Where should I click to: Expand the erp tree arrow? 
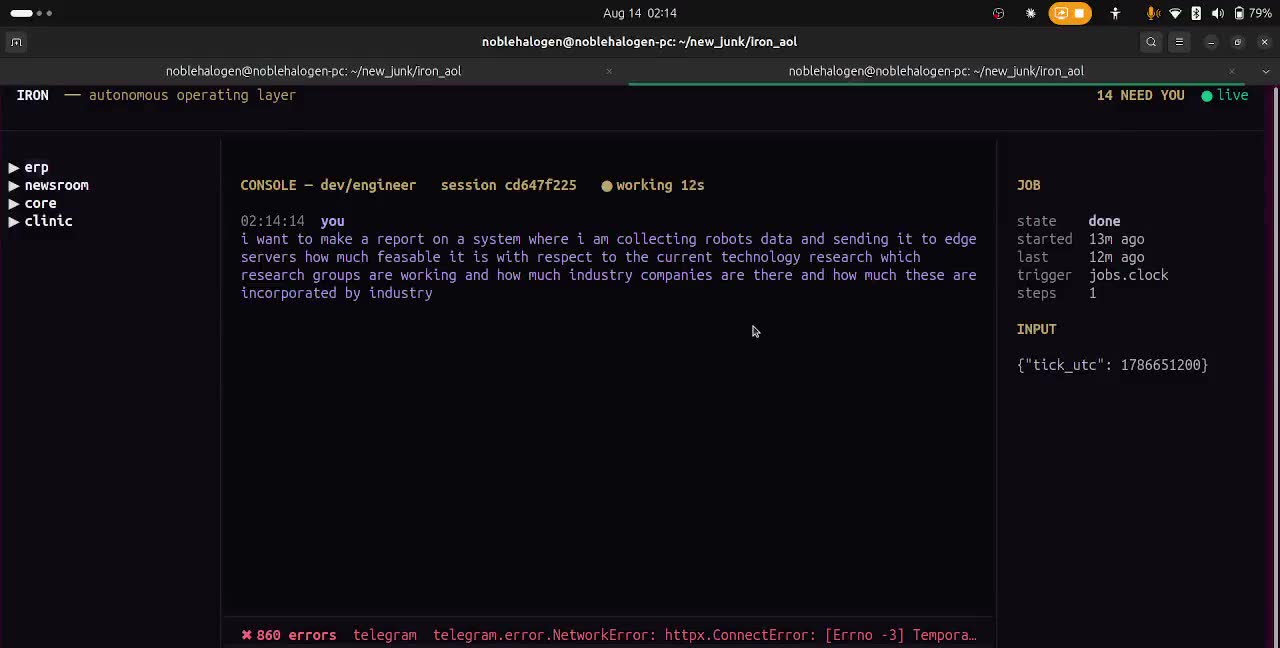pyautogui.click(x=14, y=168)
